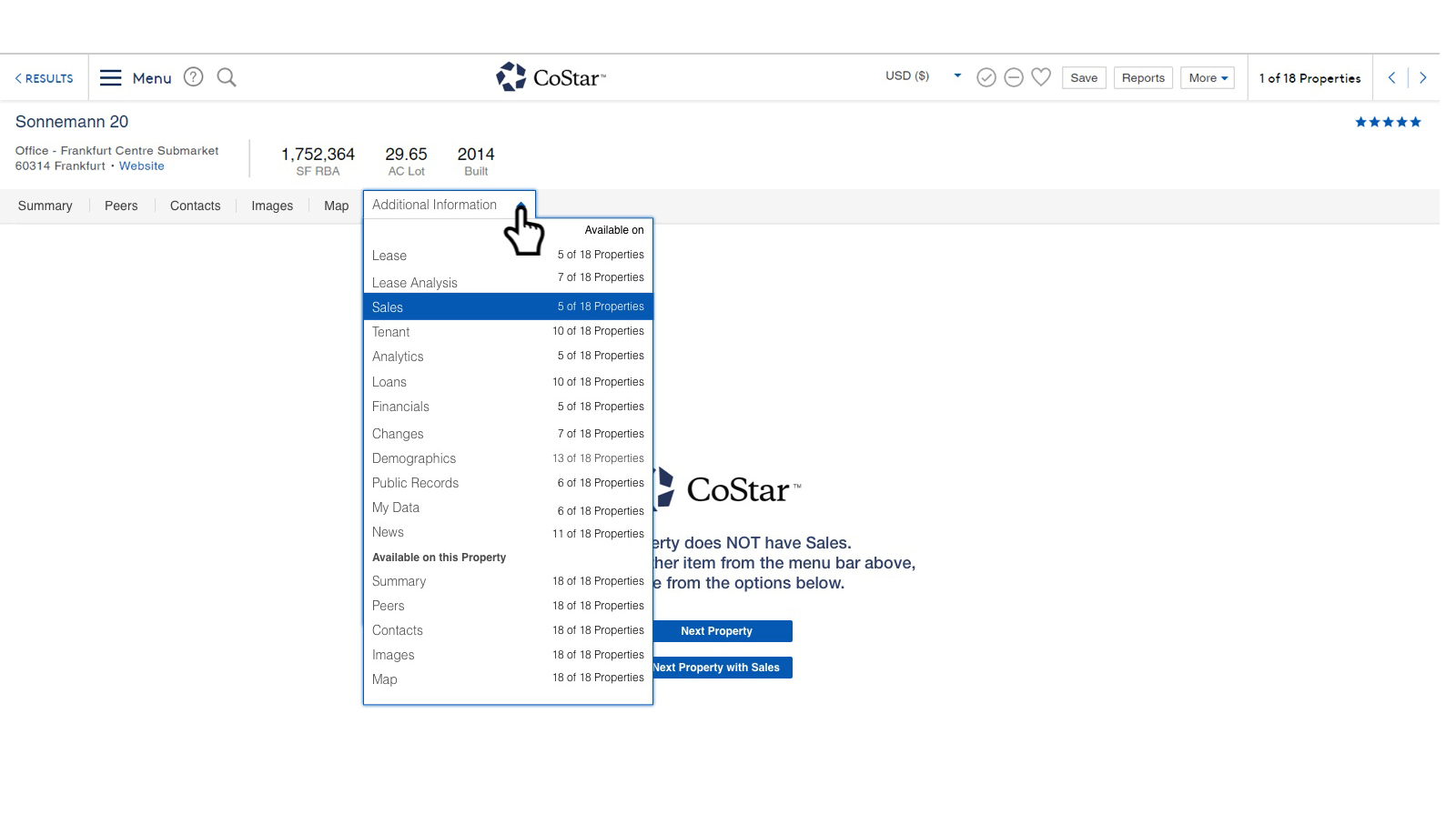Choose Lease Analysis menu entry
1456x814 pixels.
tap(415, 283)
